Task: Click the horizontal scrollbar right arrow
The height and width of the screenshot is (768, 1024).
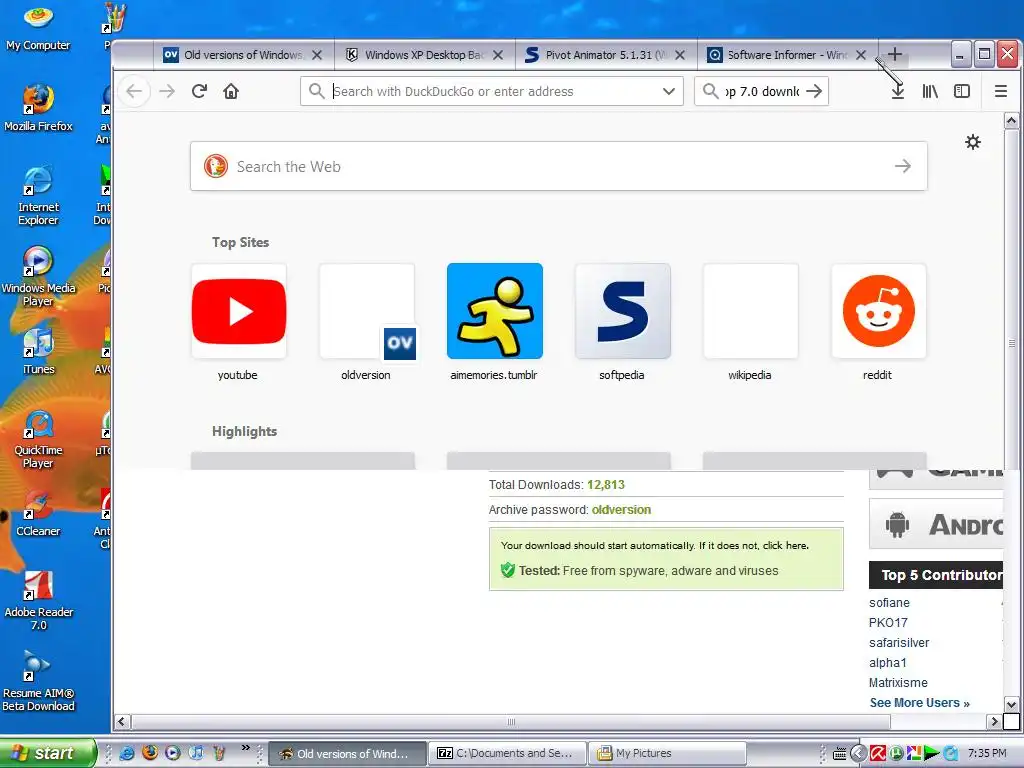Action: point(995,722)
